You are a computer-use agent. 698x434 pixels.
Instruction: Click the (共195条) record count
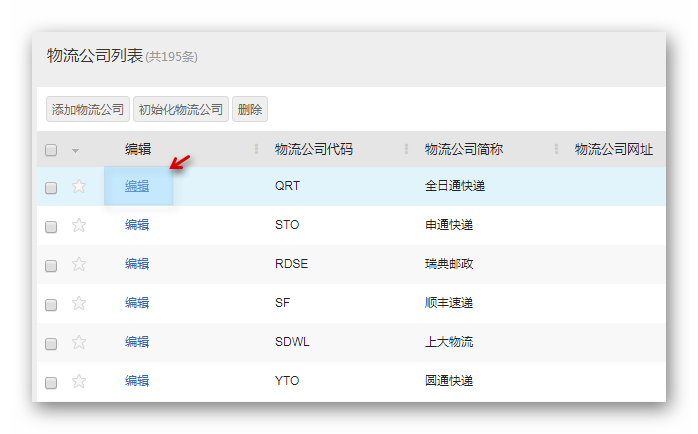coord(171,57)
